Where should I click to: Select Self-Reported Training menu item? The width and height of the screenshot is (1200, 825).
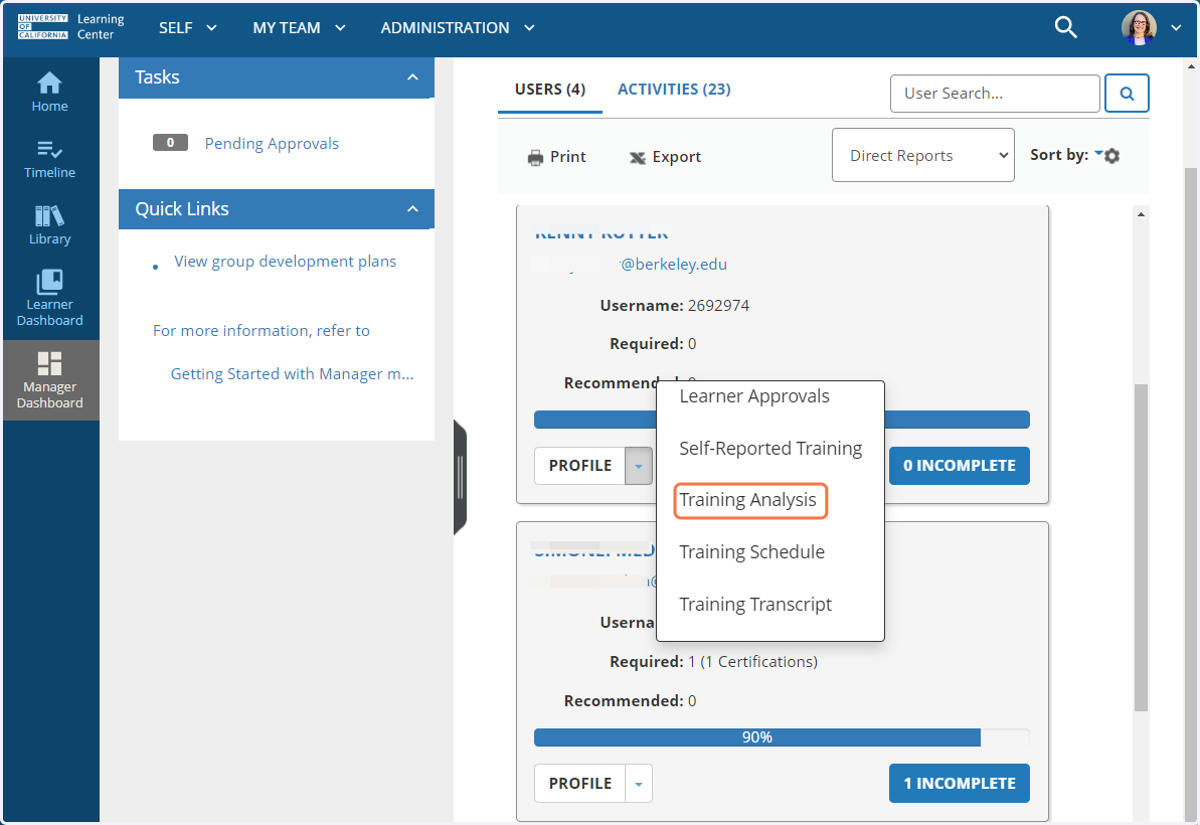click(x=771, y=448)
